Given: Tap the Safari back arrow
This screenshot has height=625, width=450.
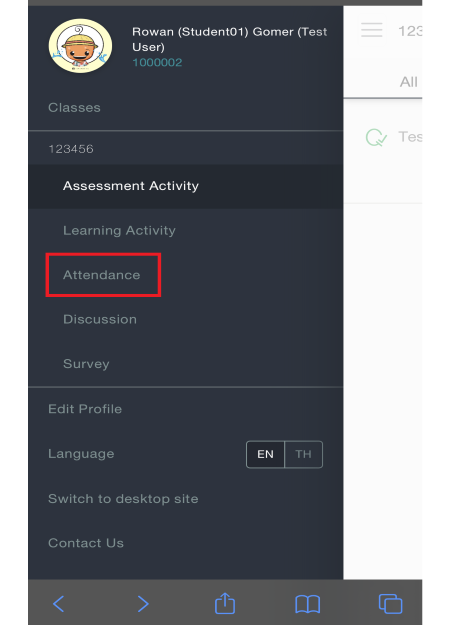Looking at the screenshot, I should pyautogui.click(x=59, y=603).
